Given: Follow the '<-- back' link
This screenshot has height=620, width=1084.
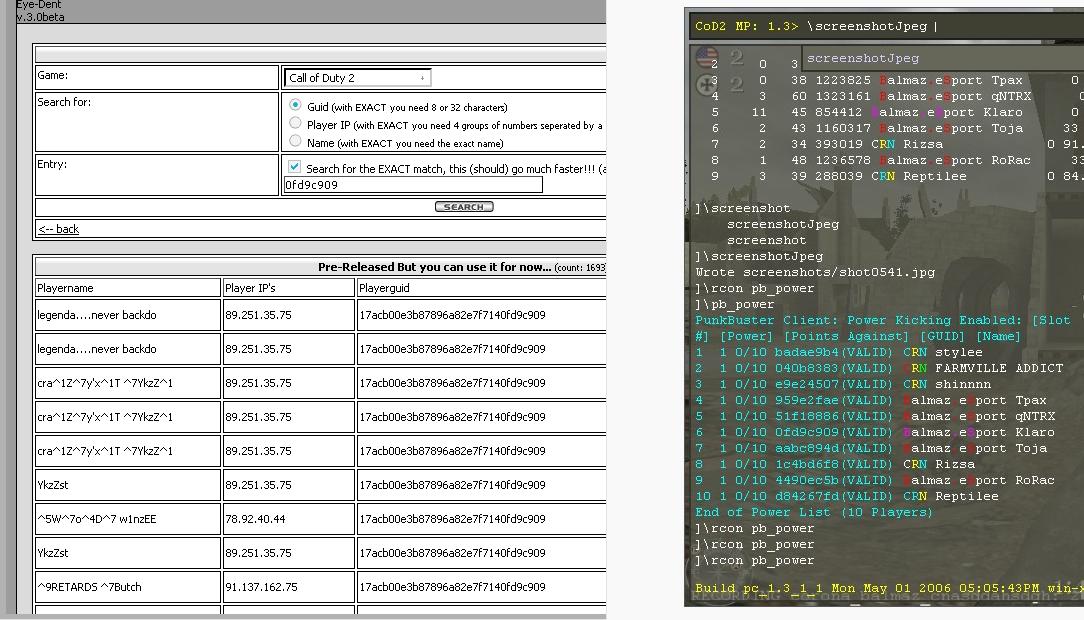Looking at the screenshot, I should (58, 229).
